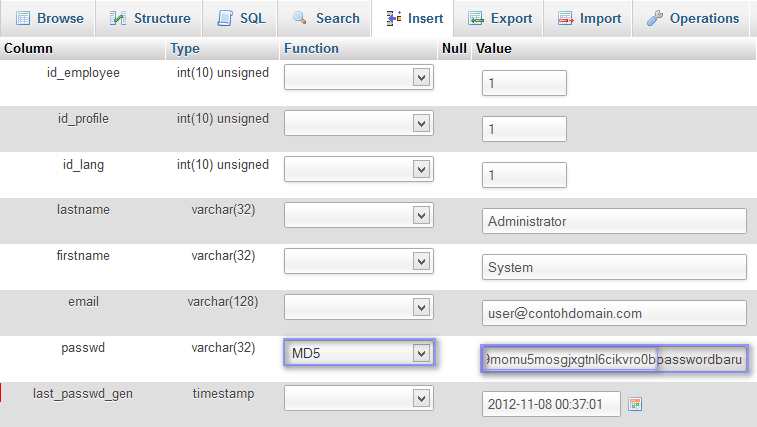This screenshot has width=757, height=427.
Task: Click the id_employee value field
Action: [524, 83]
